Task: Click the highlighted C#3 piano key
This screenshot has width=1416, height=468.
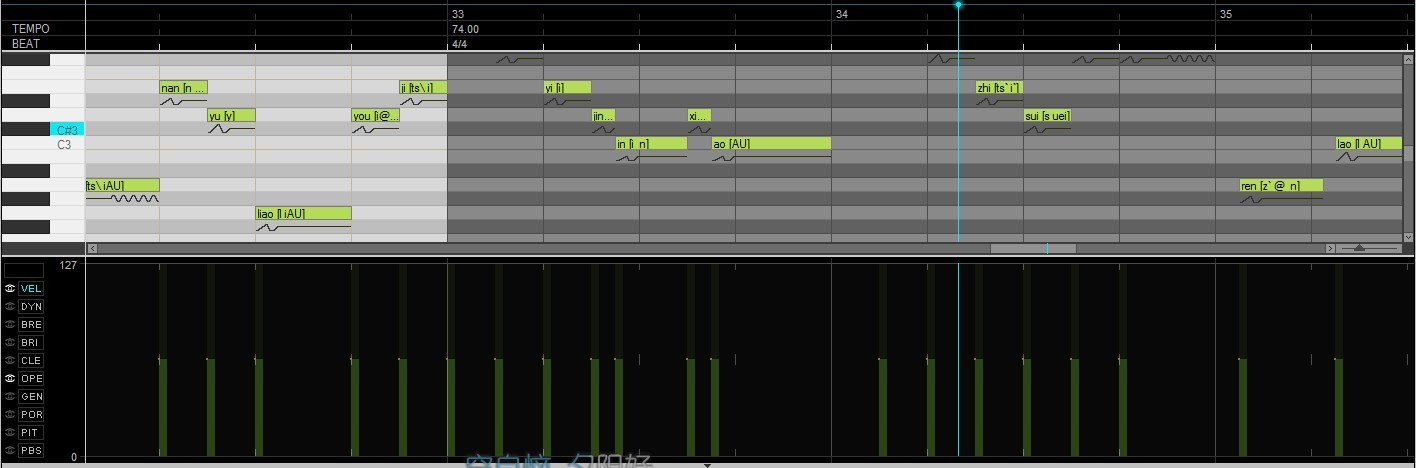Action: pyautogui.click(x=68, y=130)
